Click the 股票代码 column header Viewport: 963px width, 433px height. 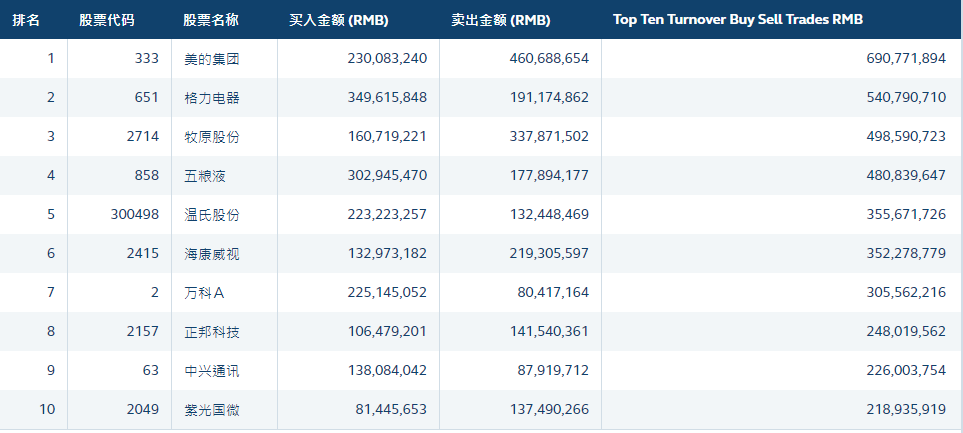coord(107,20)
